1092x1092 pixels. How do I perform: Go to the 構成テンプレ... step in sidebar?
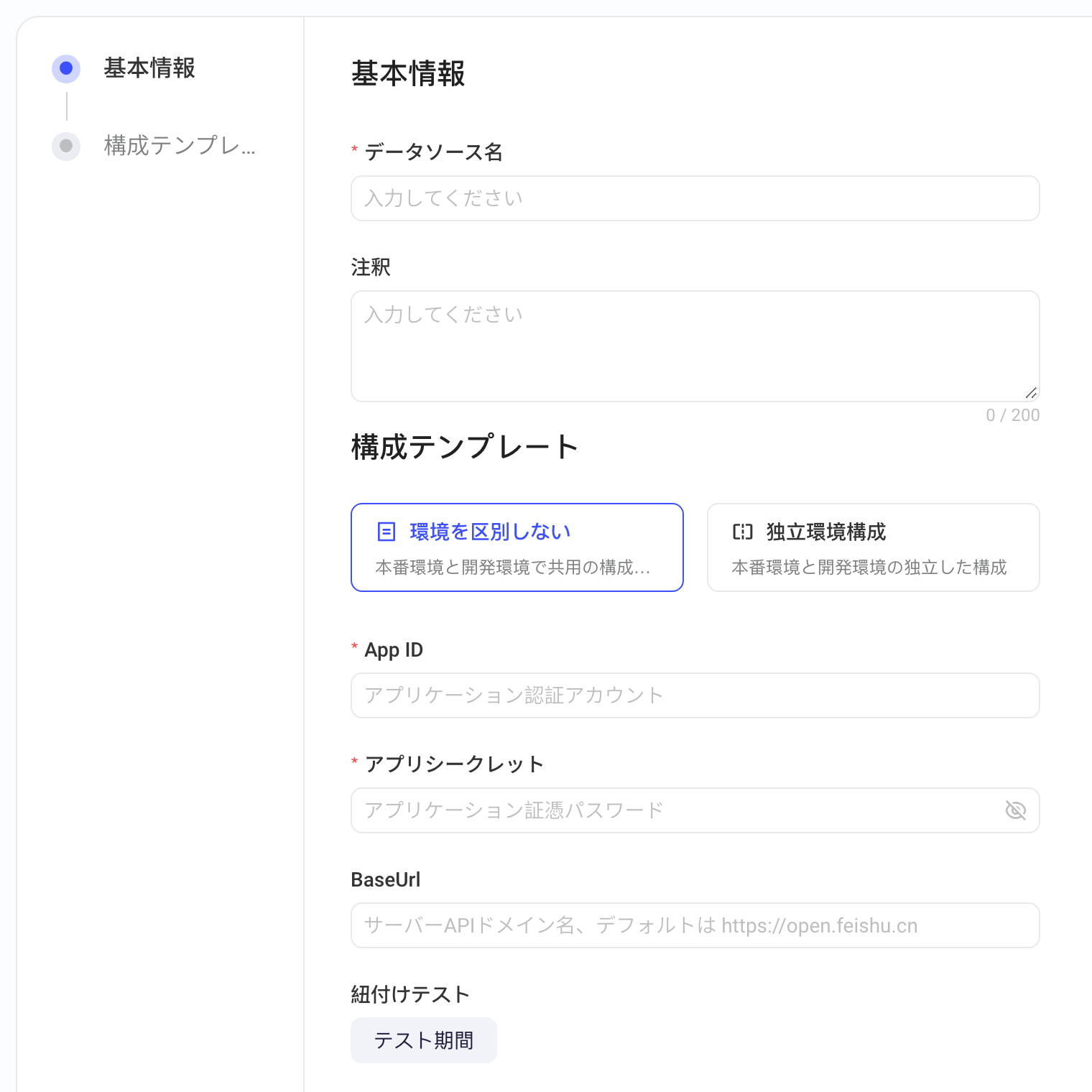click(180, 146)
